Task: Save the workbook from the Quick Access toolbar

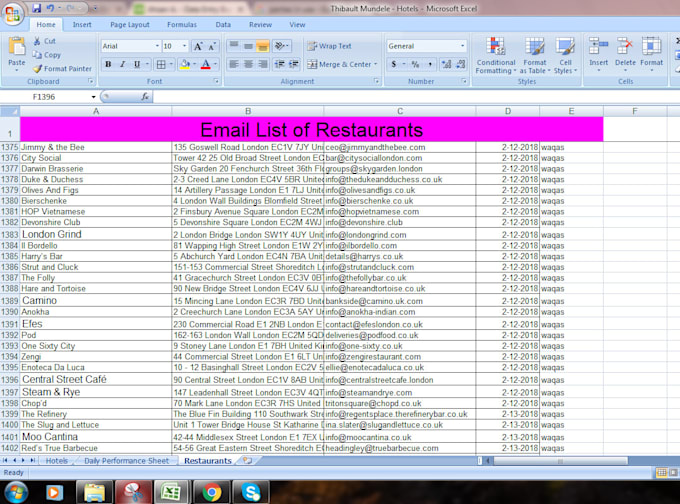Action: (36, 8)
